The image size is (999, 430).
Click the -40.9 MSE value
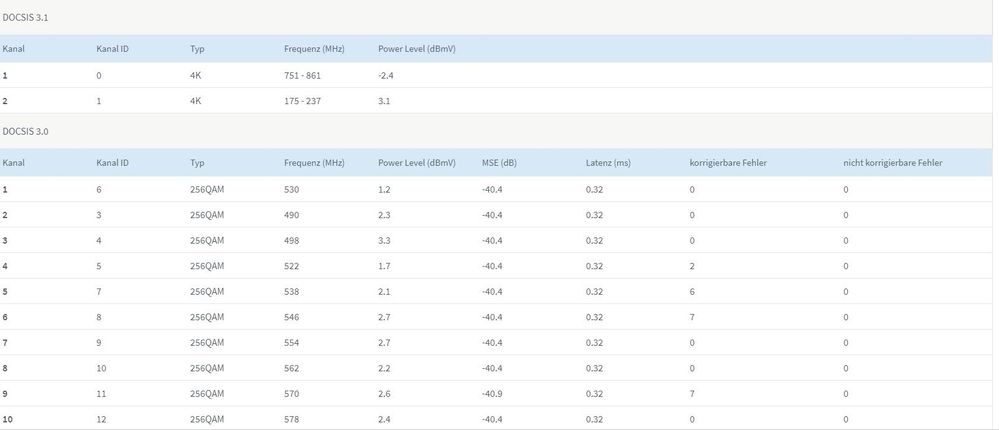click(492, 394)
